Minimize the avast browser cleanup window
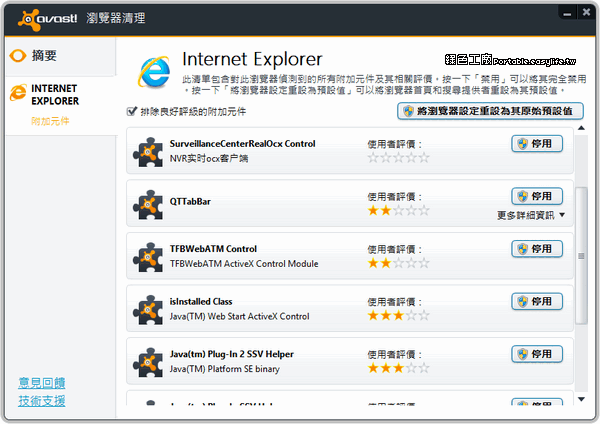The width and height of the screenshot is (600, 424). pyautogui.click(x=567, y=13)
